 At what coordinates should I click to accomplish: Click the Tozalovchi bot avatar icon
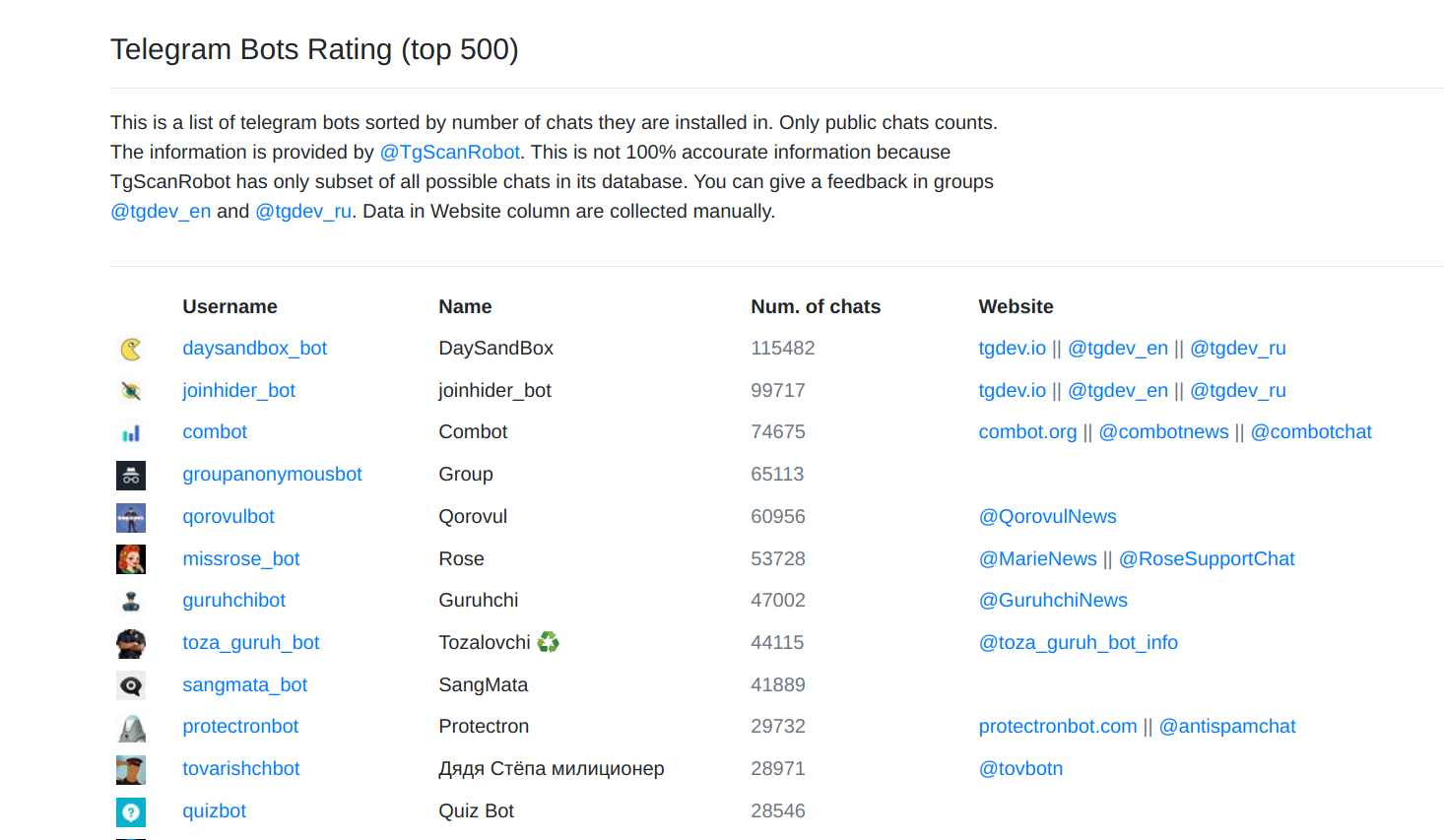(x=131, y=643)
